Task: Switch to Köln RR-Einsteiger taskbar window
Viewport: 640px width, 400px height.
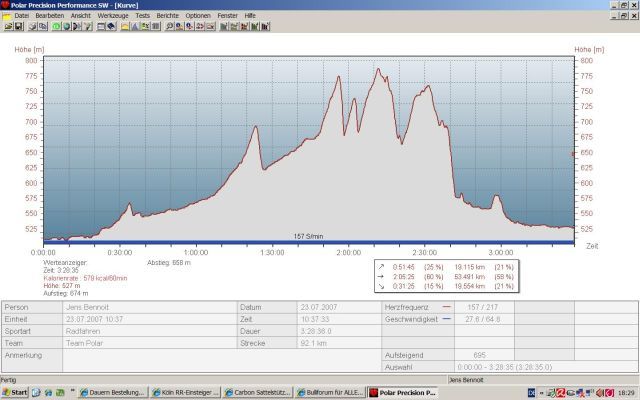Action: pos(186,392)
